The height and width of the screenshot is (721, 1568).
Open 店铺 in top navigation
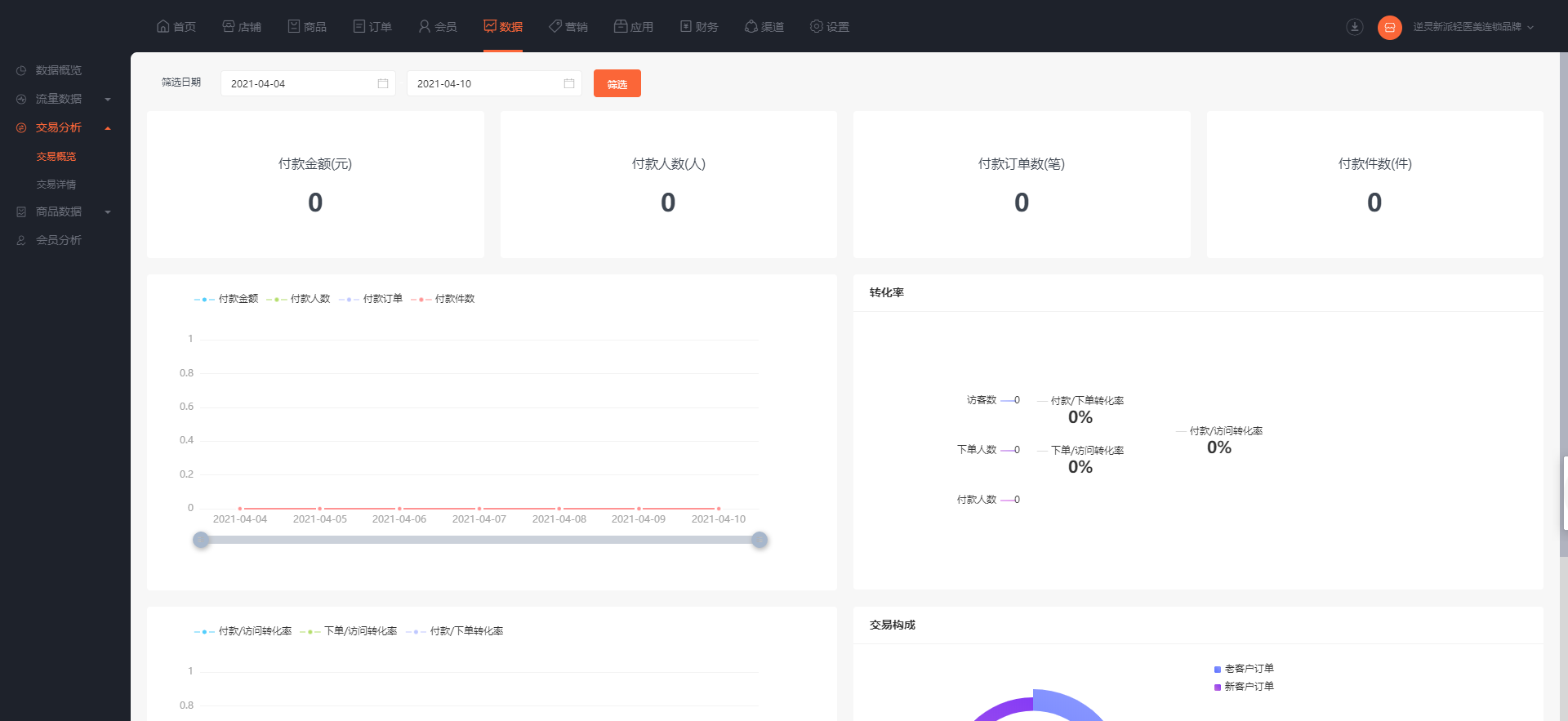pyautogui.click(x=242, y=26)
